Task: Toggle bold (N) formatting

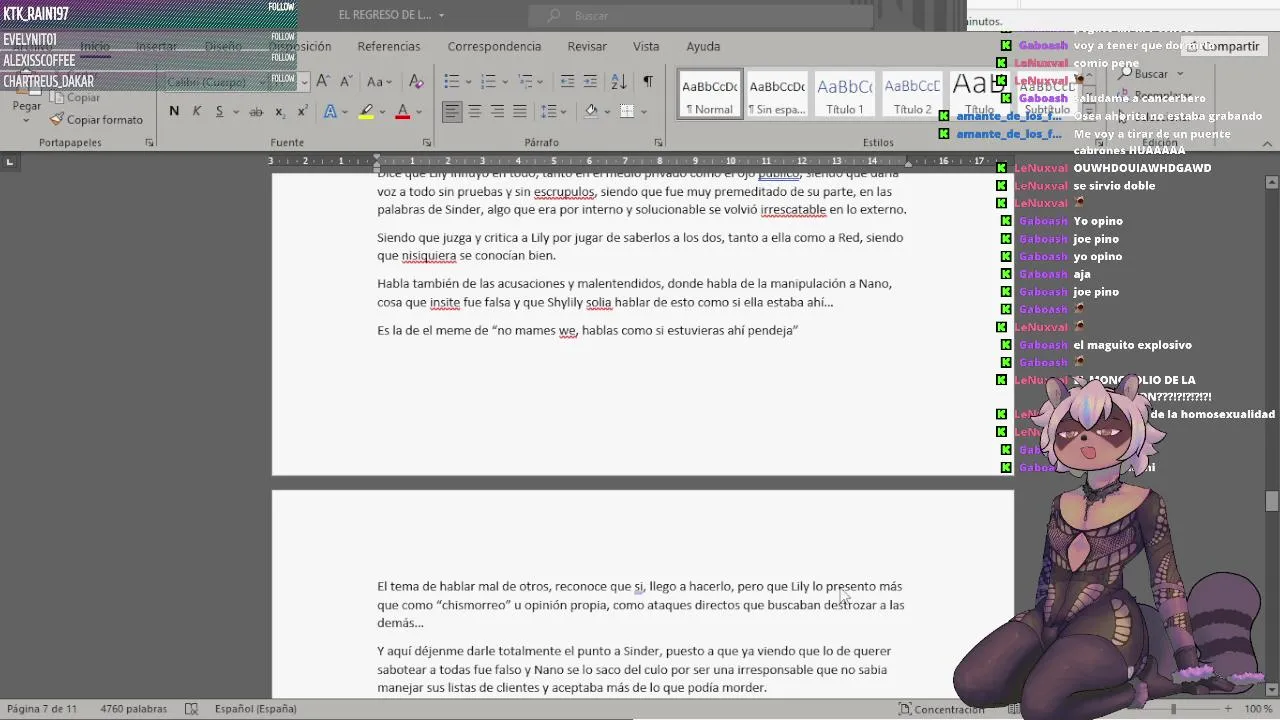Action: 174,112
